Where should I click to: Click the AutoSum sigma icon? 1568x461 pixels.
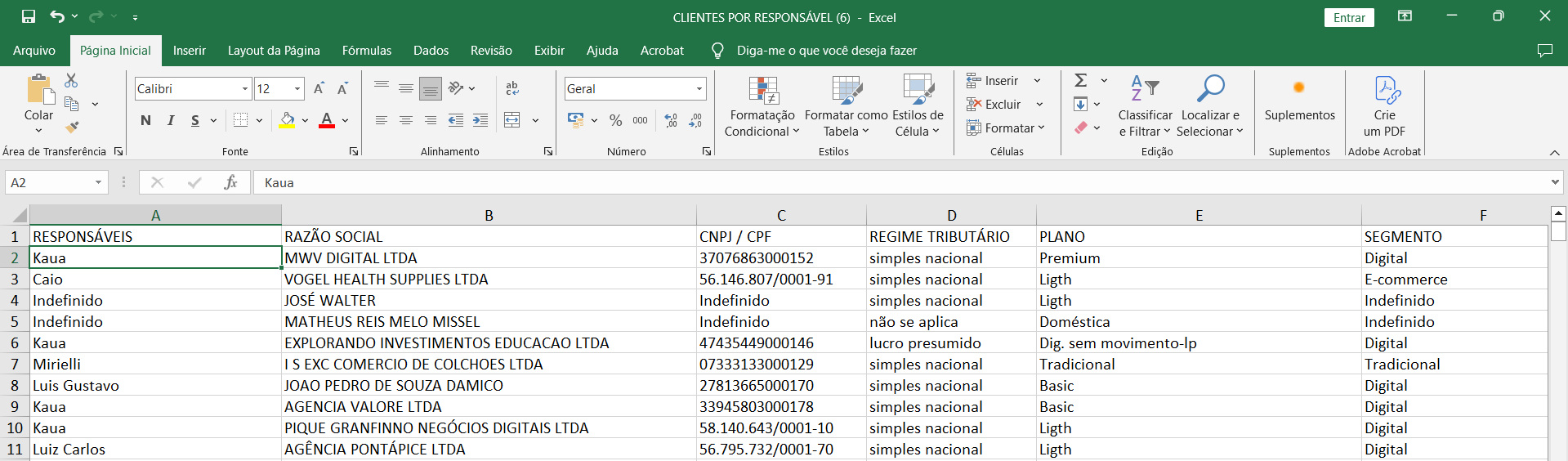(x=1080, y=80)
